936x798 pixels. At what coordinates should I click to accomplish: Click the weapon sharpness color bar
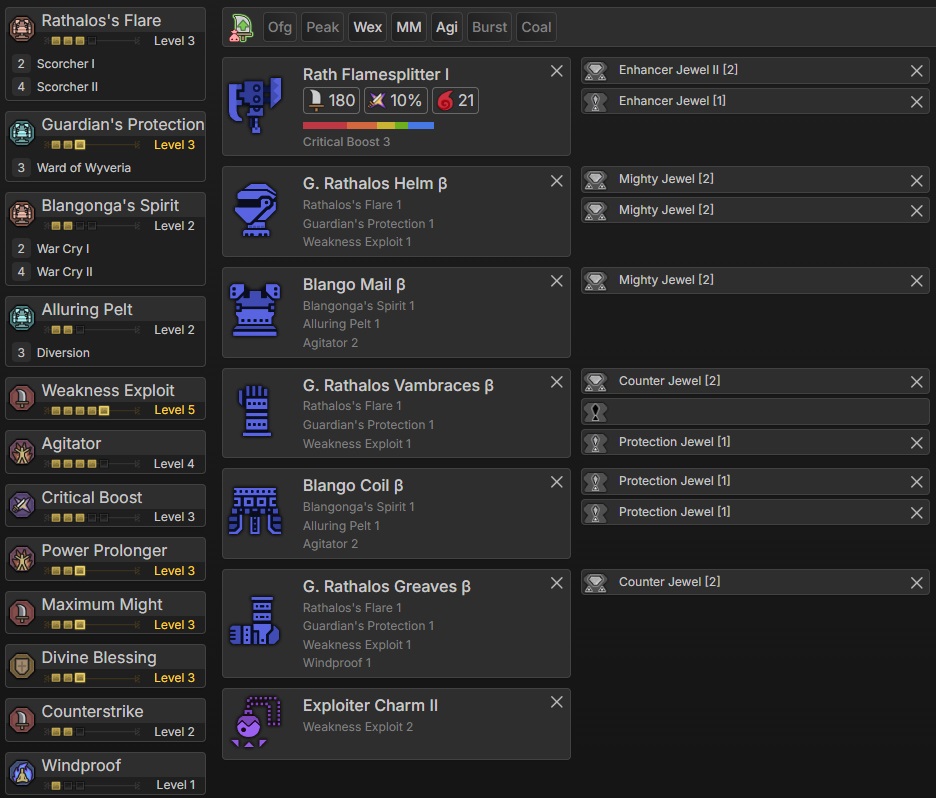(x=368, y=126)
